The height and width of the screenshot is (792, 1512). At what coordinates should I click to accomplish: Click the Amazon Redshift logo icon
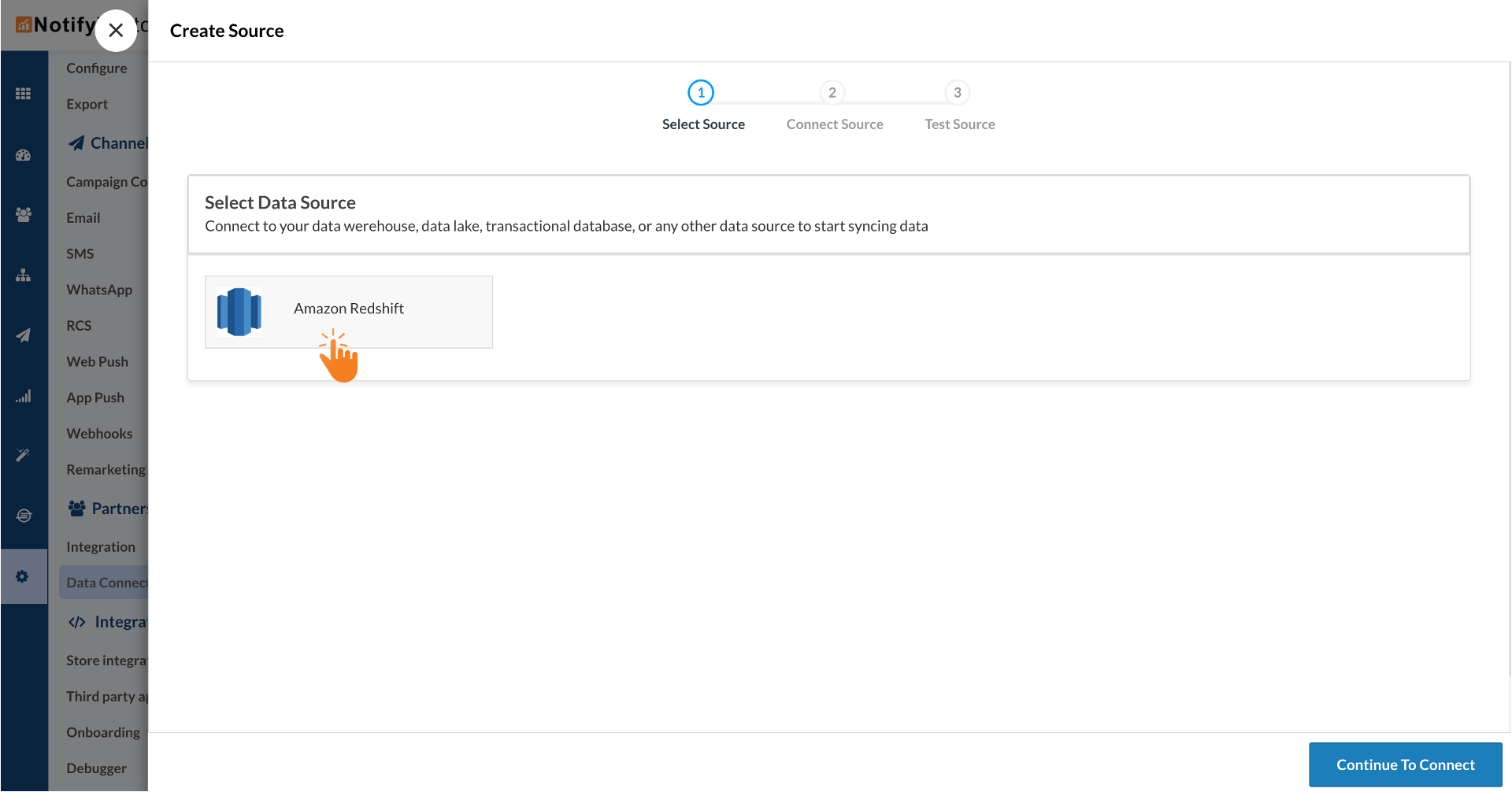239,312
